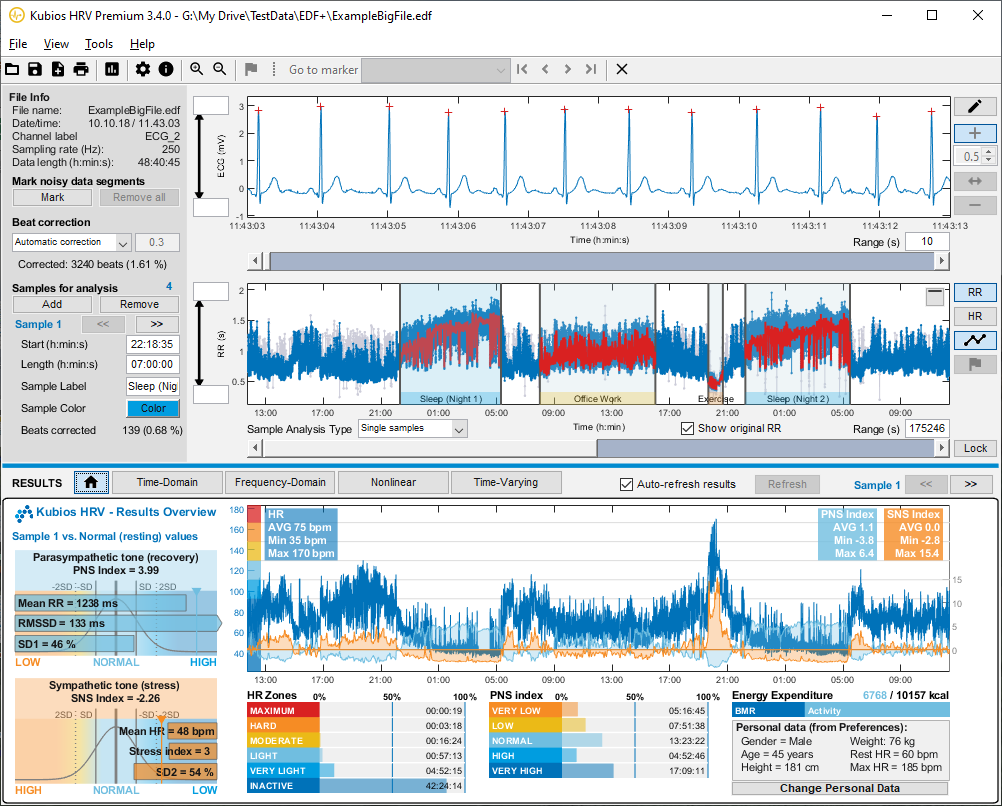Go to the next marker arrow
Viewport: 1002px width, 806px height.
(x=567, y=69)
